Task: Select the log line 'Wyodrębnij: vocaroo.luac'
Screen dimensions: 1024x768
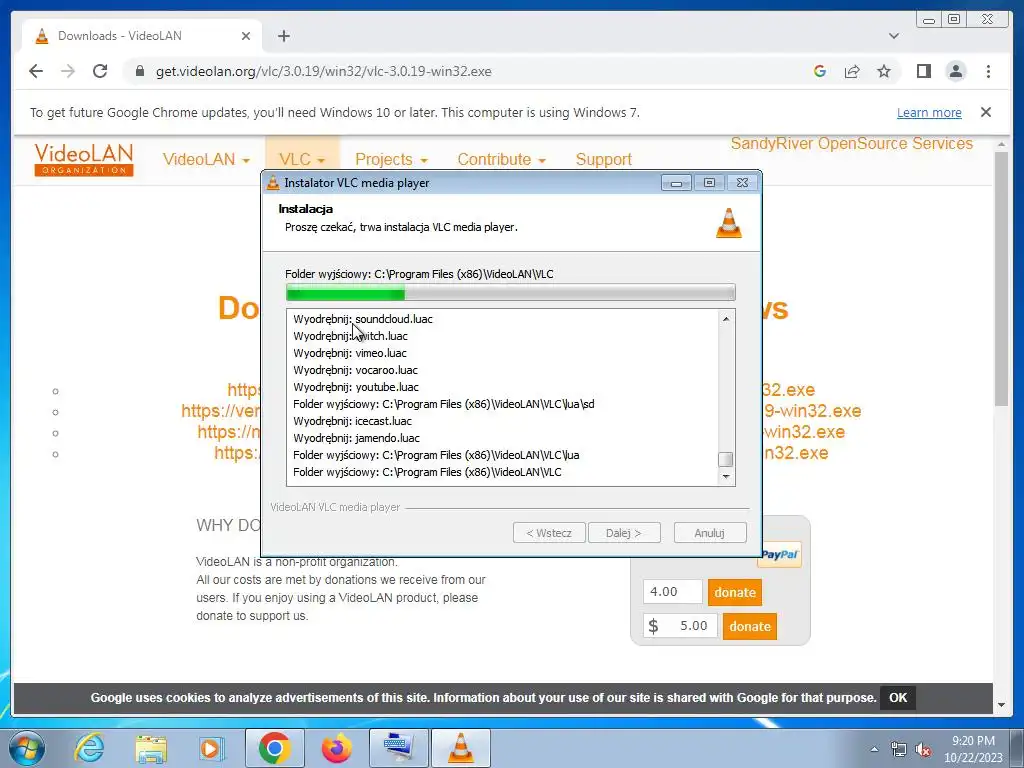Action: pos(355,370)
